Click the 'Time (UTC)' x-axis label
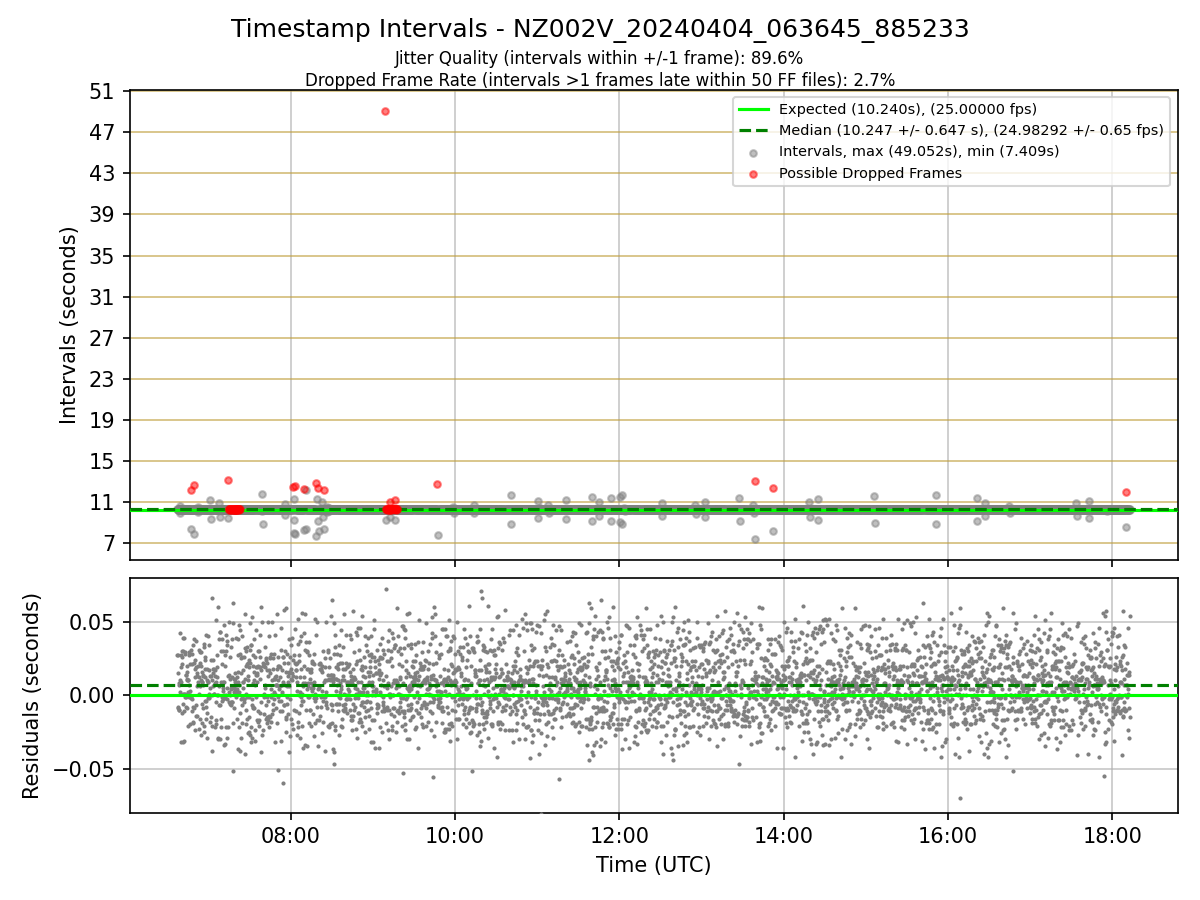 tap(654, 865)
